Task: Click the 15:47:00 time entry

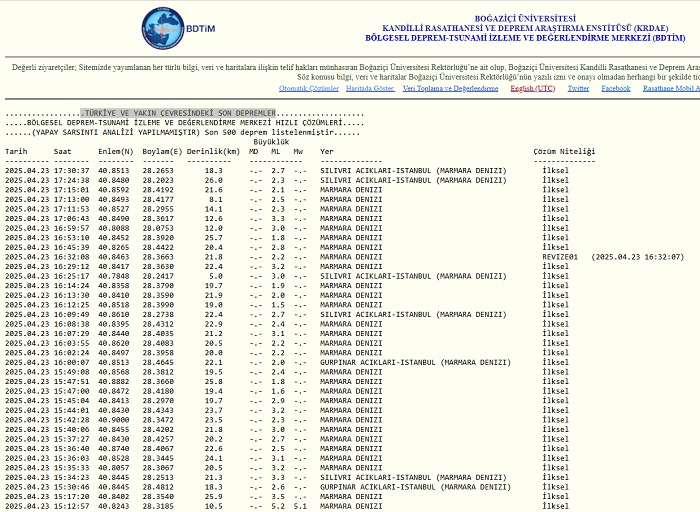Action: pos(71,391)
